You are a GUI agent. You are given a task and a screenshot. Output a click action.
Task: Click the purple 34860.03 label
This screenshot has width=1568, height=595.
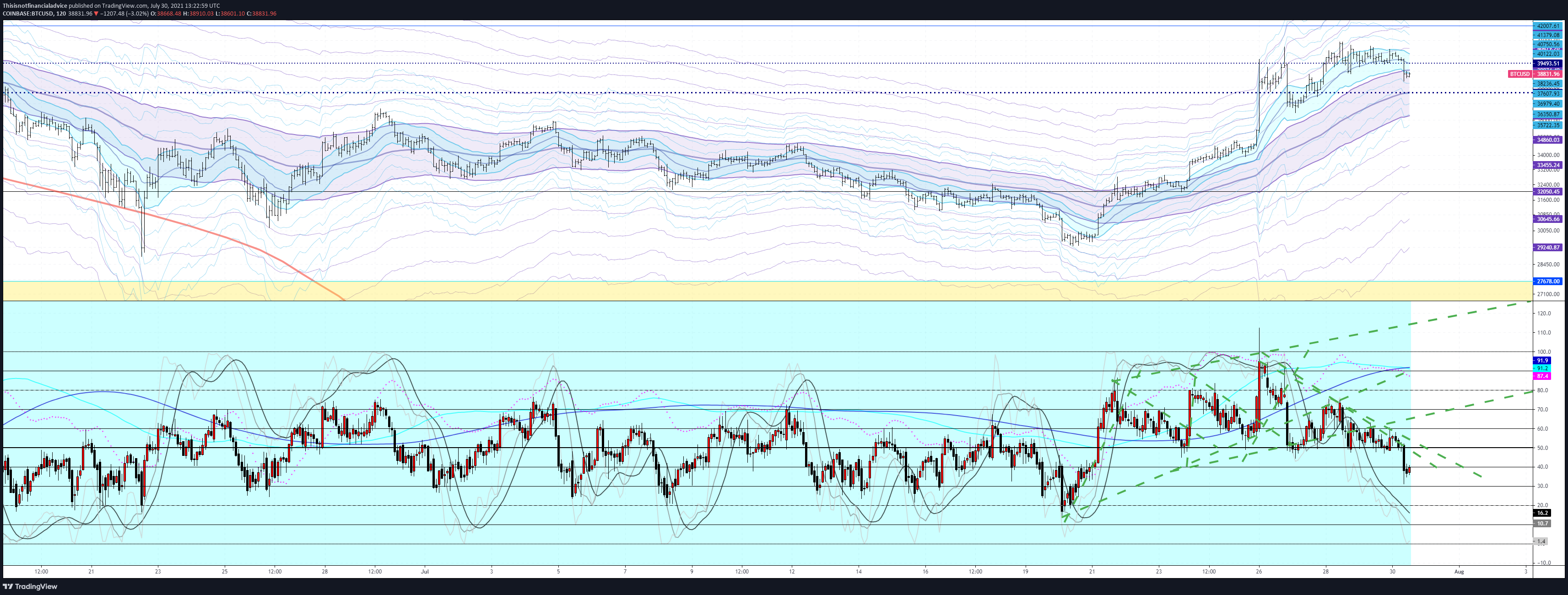point(1548,140)
